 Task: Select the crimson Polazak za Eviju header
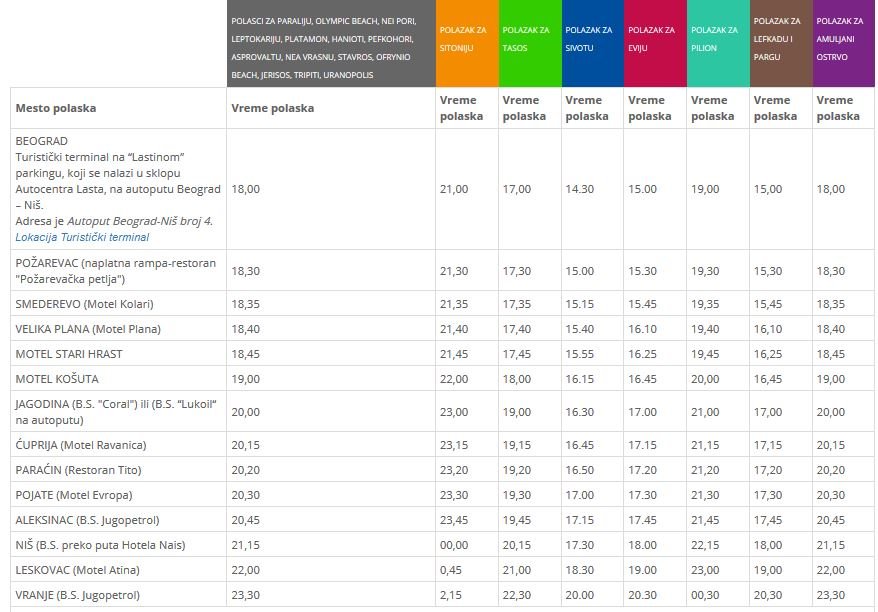pos(653,44)
